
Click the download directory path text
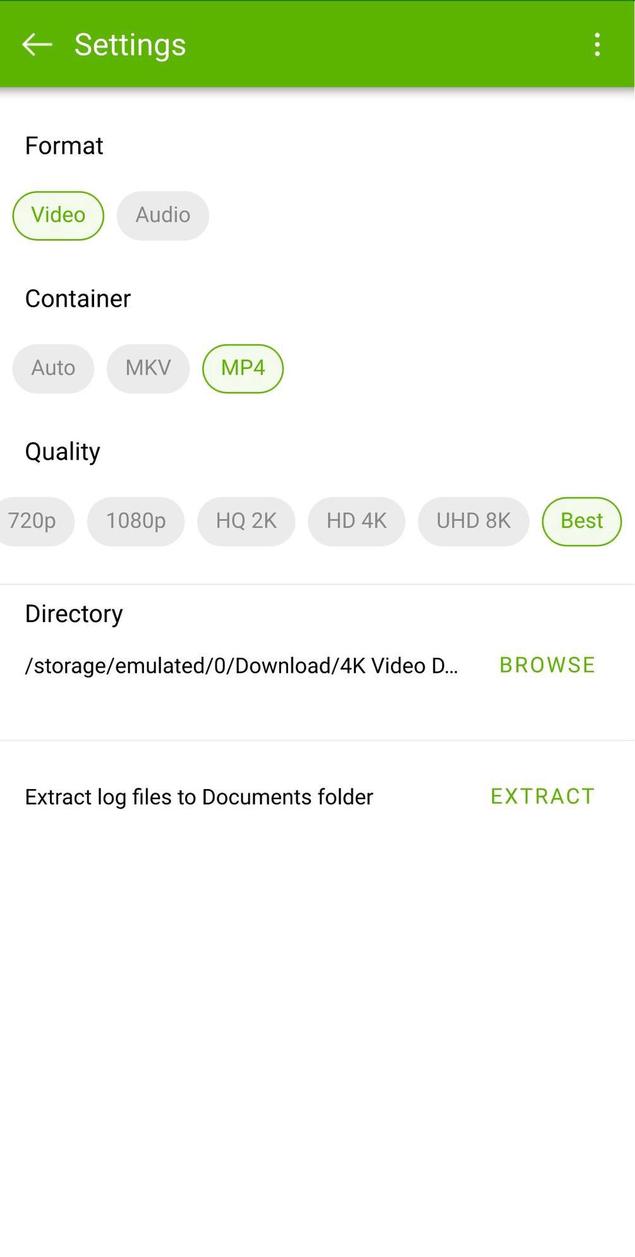[240, 664]
